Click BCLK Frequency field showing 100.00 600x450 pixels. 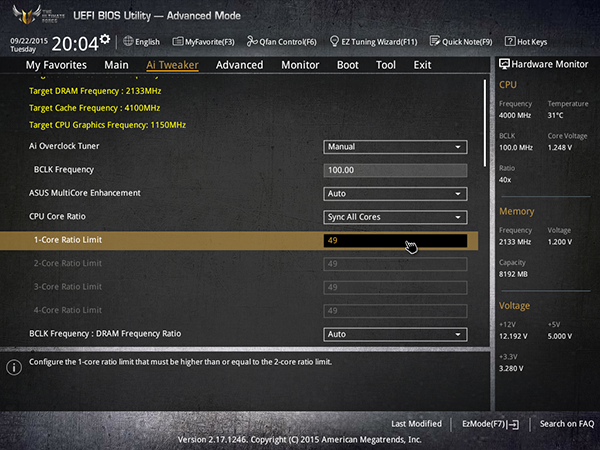point(395,170)
